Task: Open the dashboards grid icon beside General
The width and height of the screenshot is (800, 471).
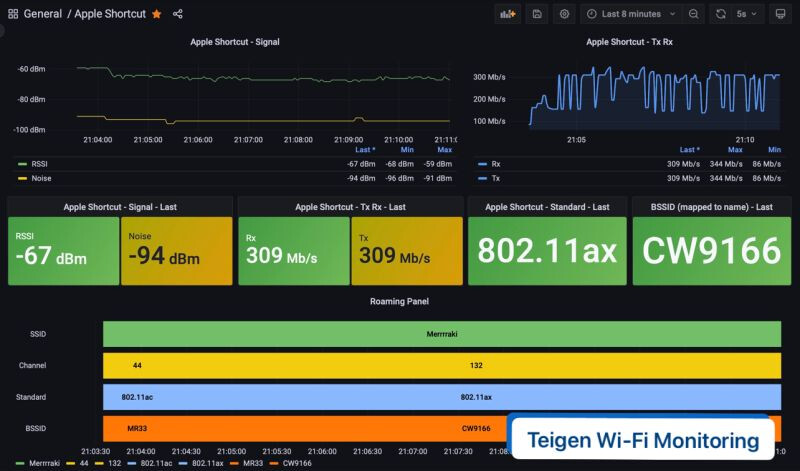Action: tap(13, 14)
